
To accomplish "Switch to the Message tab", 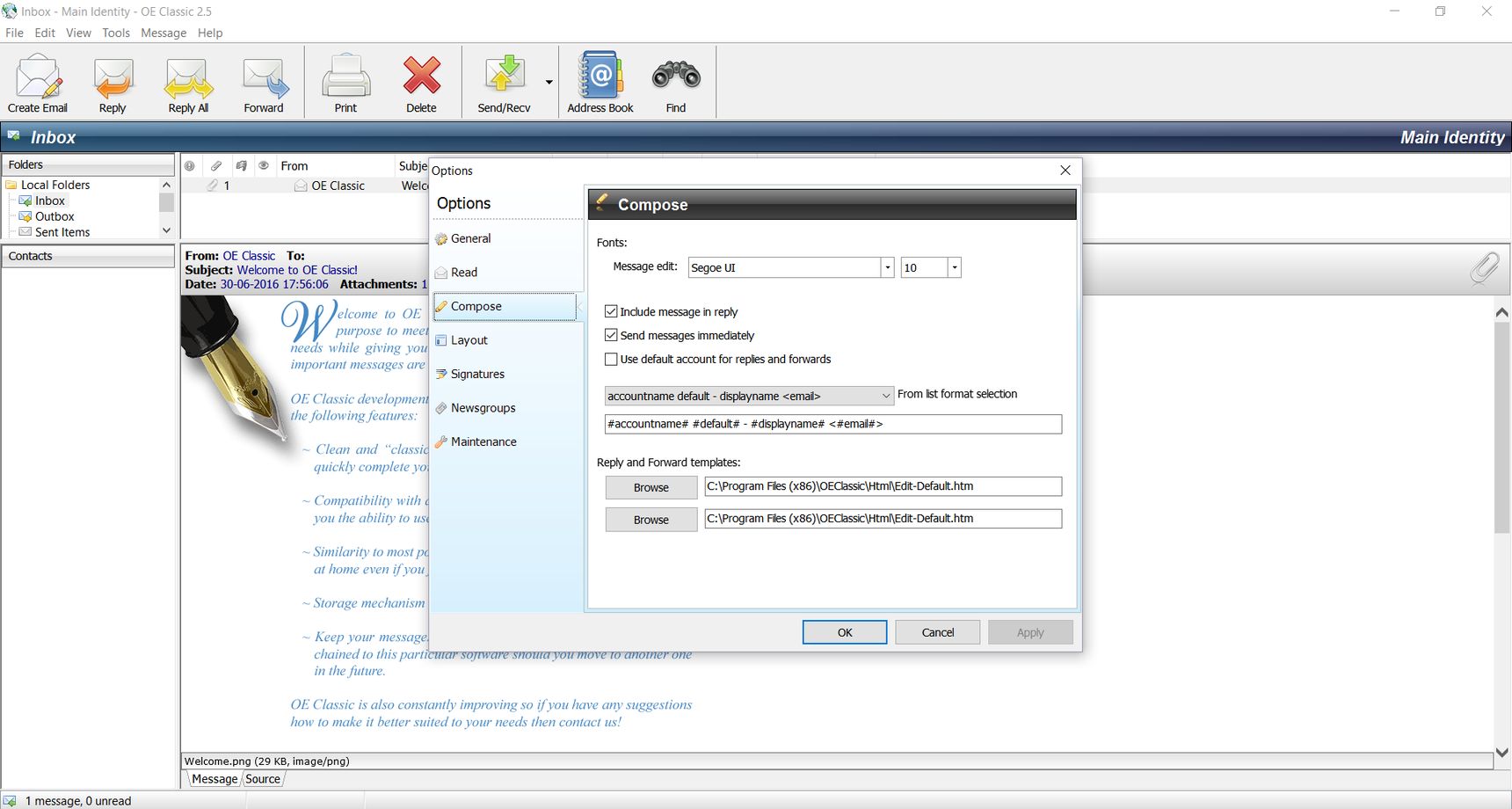I will click(214, 778).
